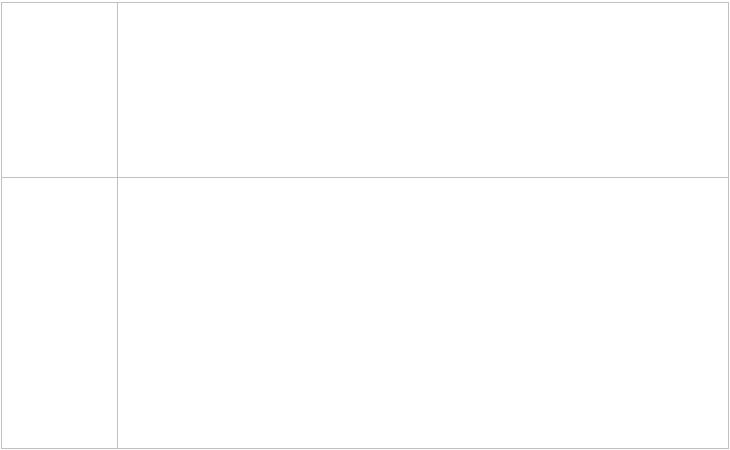The height and width of the screenshot is (450, 730).
Task: Click inside the bottom-left empty table cell
Action: tap(60, 313)
